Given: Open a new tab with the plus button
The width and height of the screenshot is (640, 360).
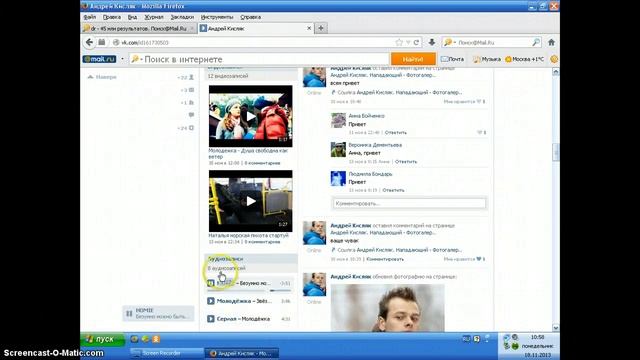Looking at the screenshot, I should 321,28.
